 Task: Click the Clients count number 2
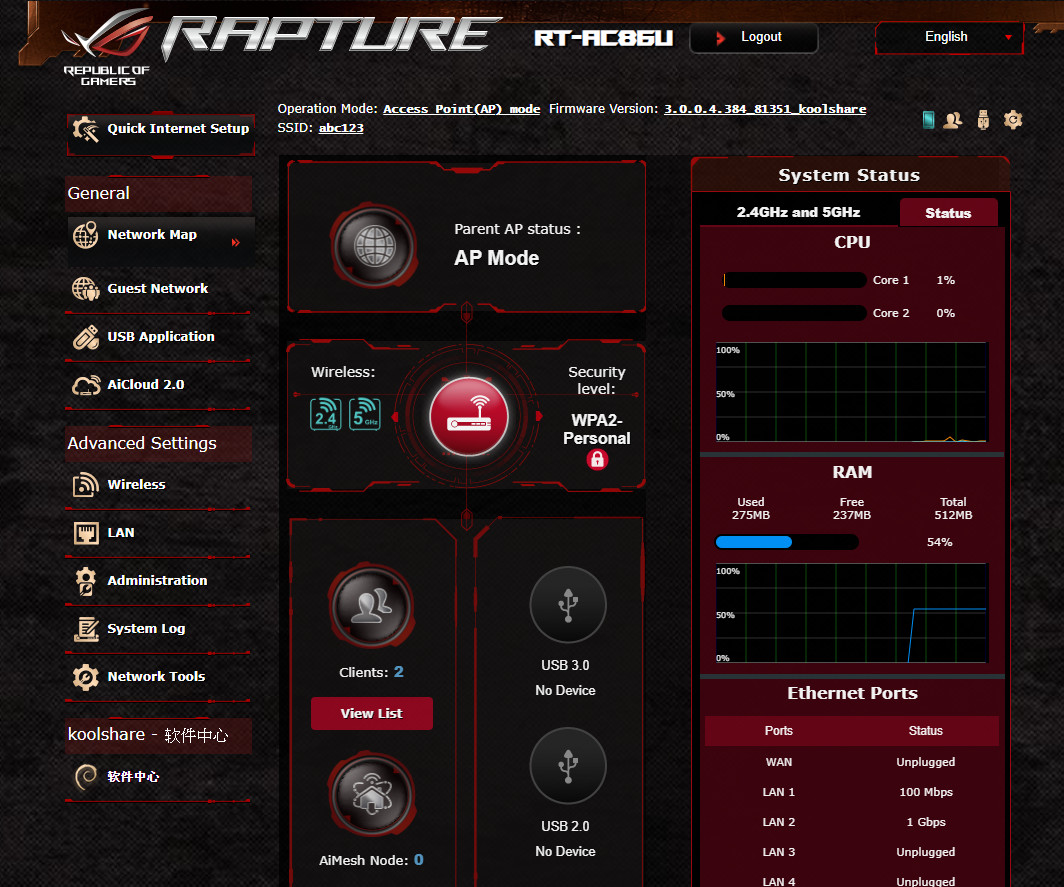tap(399, 672)
